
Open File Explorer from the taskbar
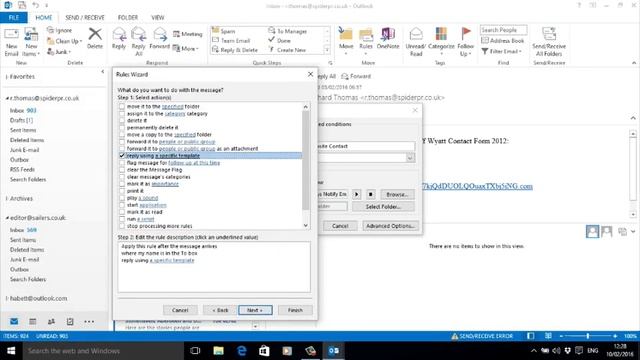[x=219, y=351]
